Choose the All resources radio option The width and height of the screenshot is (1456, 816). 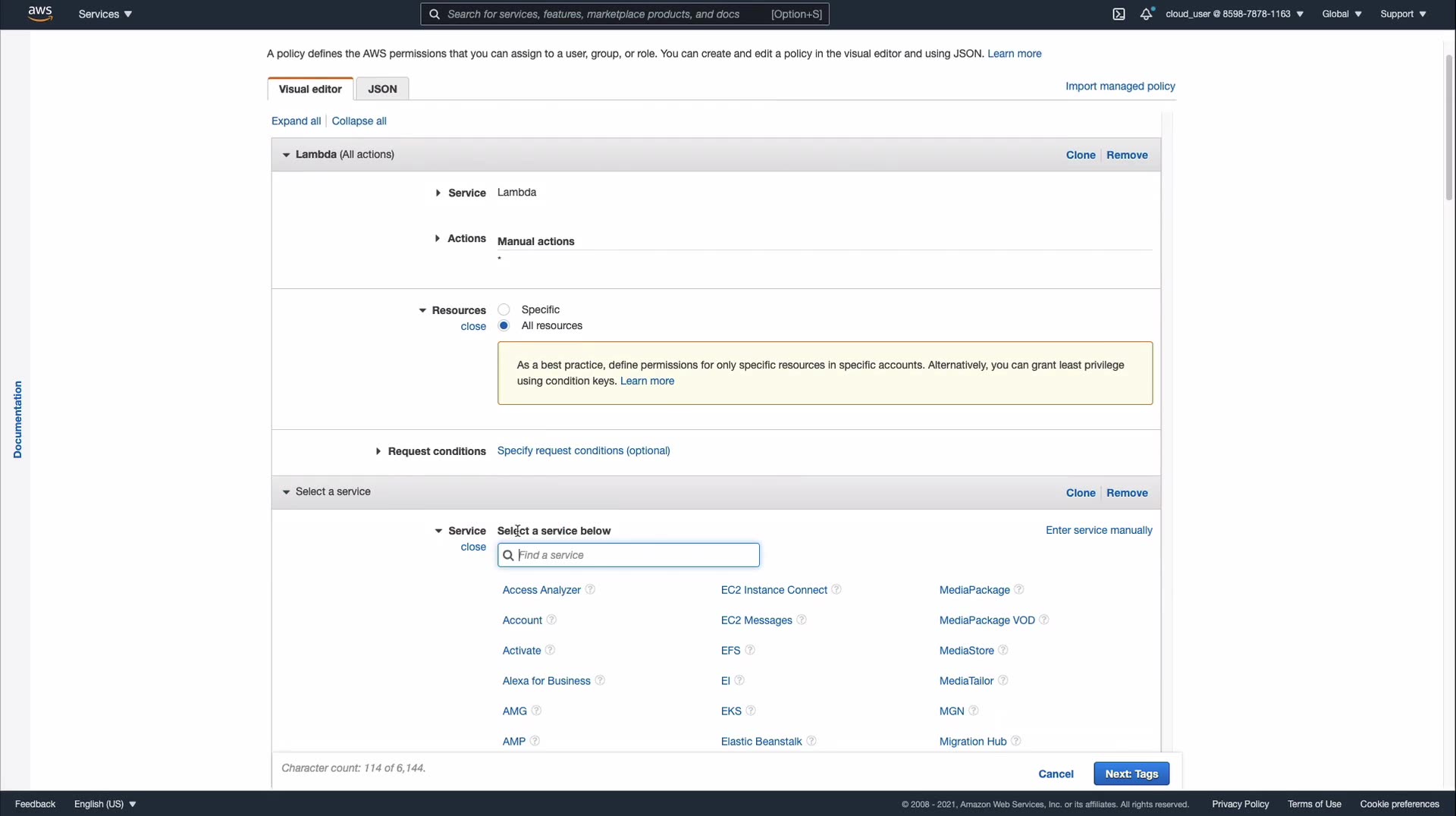tap(504, 325)
